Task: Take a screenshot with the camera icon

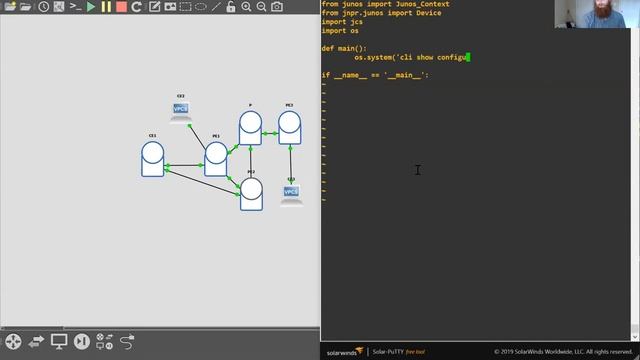Action: tap(277, 7)
